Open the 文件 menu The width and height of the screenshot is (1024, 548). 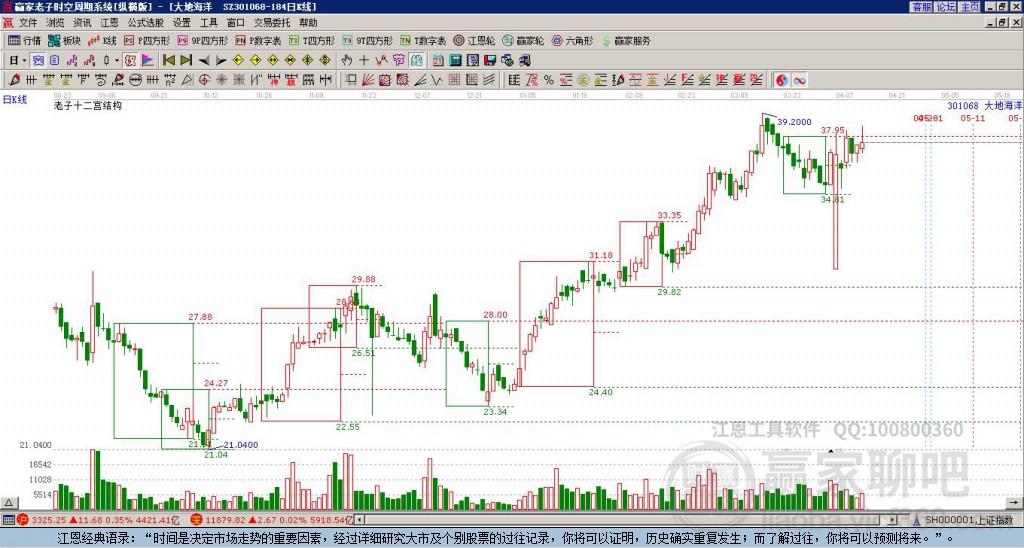pyautogui.click(x=28, y=23)
